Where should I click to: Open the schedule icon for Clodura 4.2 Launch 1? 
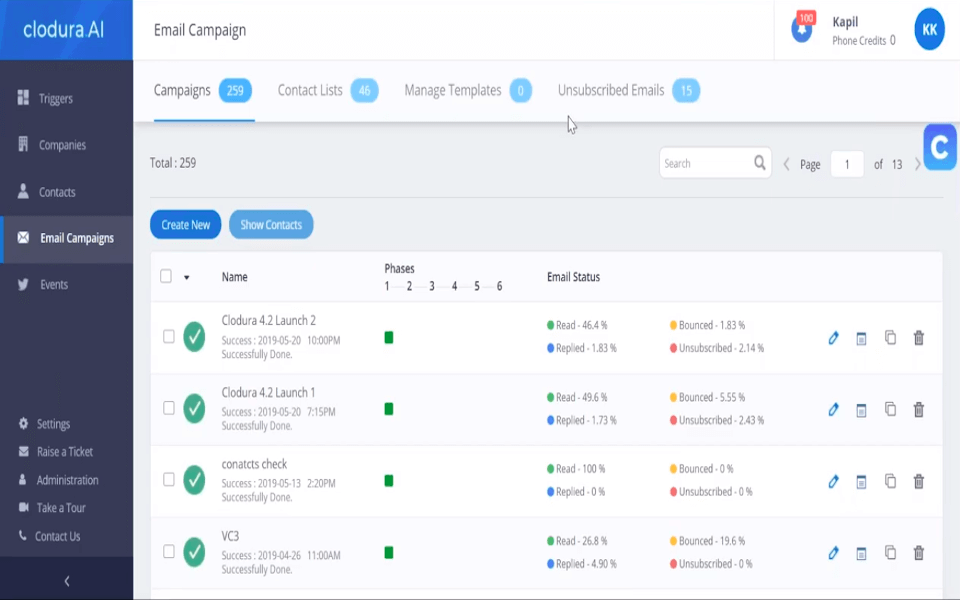pos(861,410)
